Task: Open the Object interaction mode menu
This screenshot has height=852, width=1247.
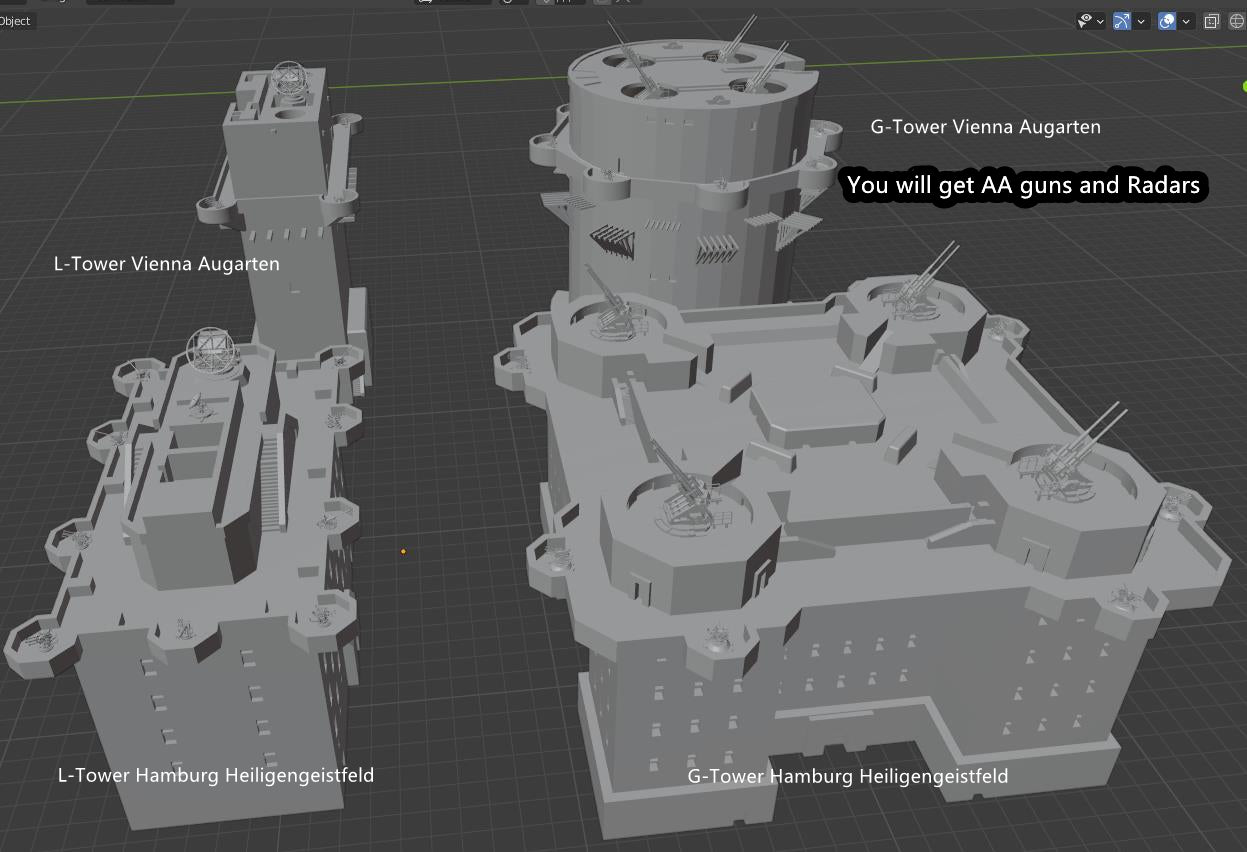Action: (x=110, y=3)
